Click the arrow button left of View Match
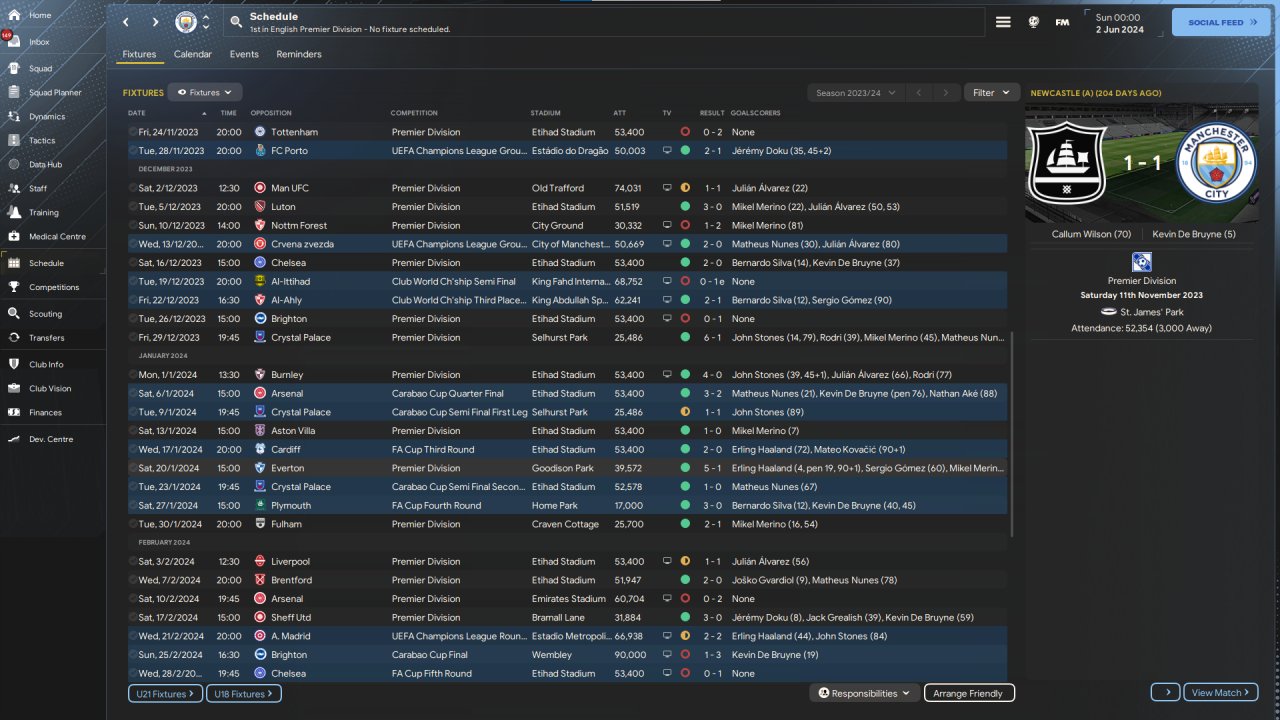 tap(1165, 692)
